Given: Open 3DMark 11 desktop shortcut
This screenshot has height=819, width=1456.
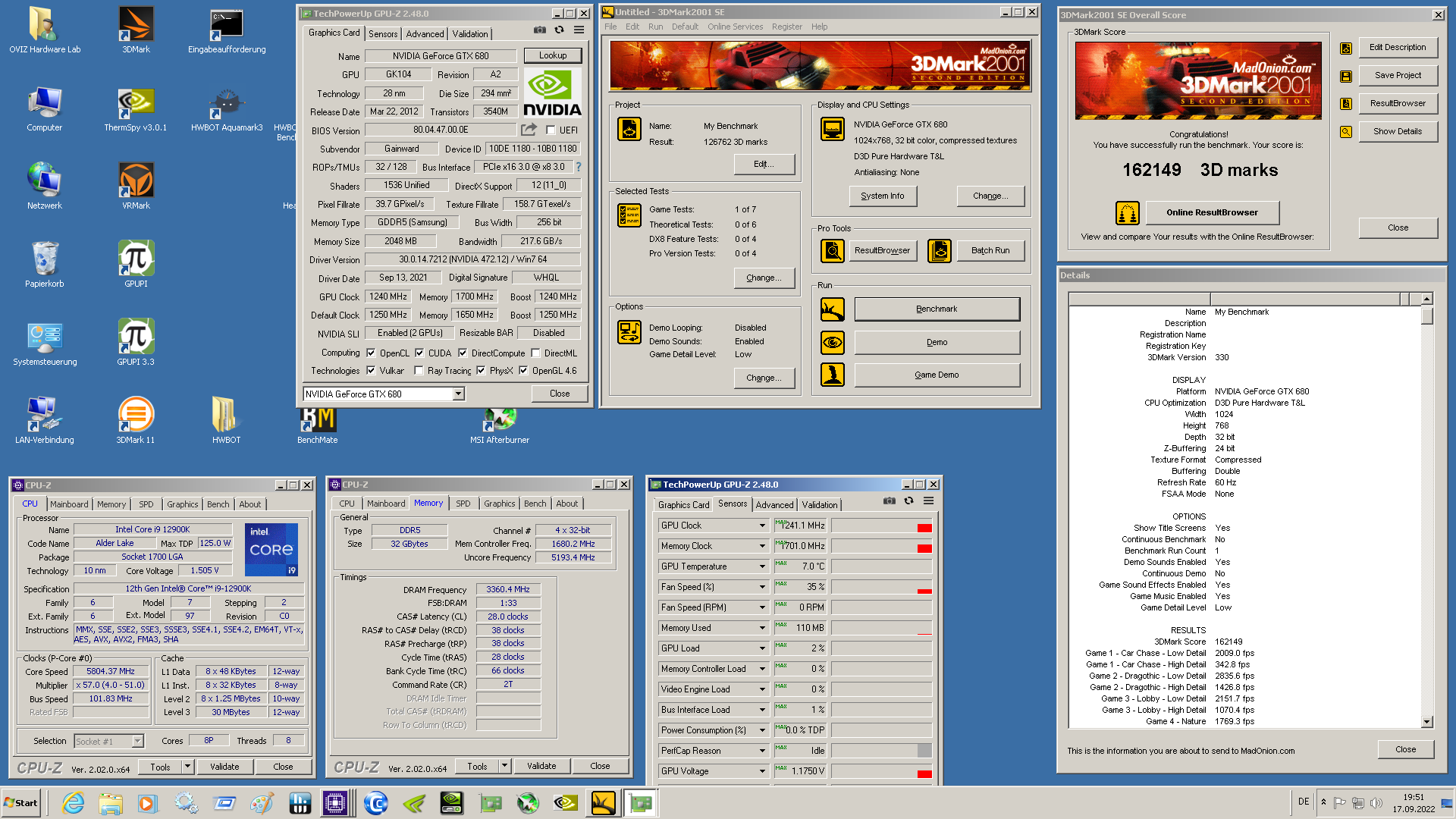Looking at the screenshot, I should point(136,421).
